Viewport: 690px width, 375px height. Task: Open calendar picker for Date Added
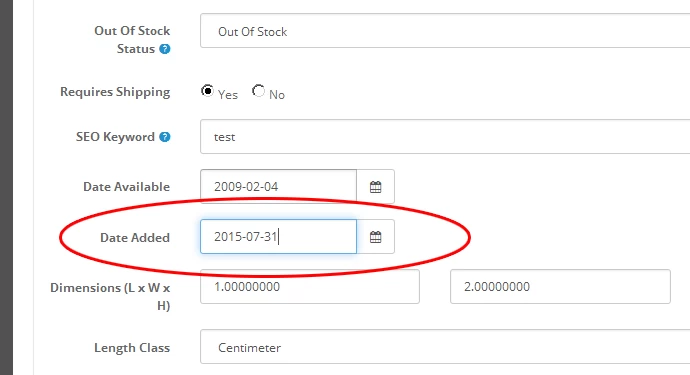click(375, 237)
